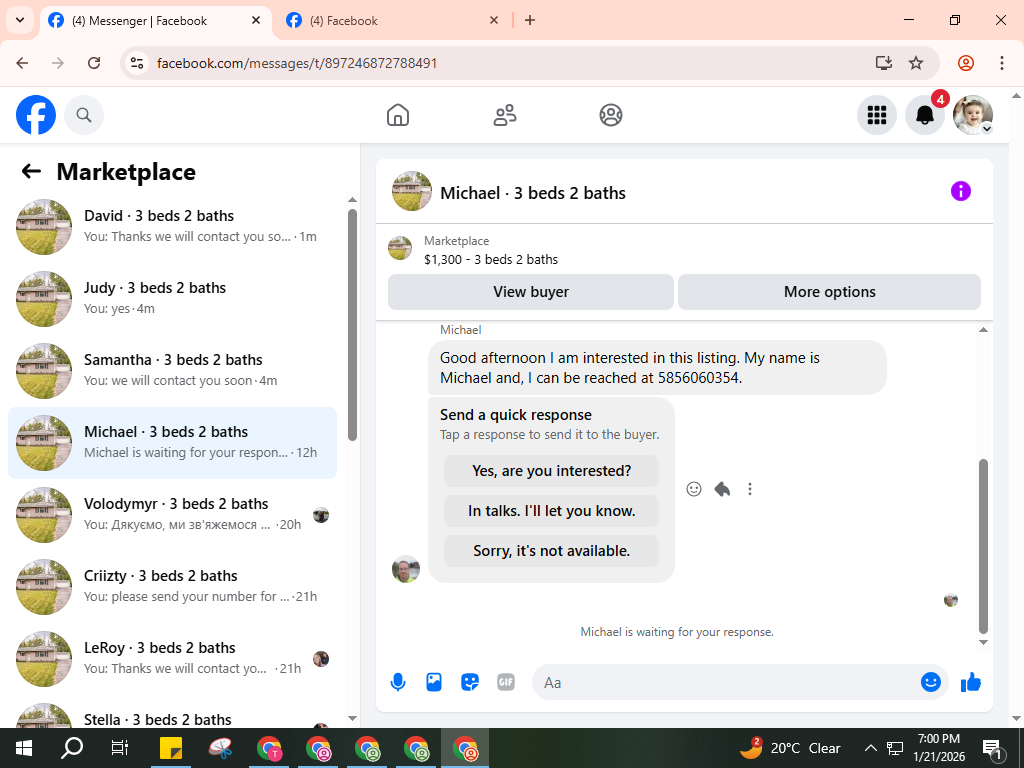The image size is (1024, 768).
Task: Open the Facebook menu grid icon
Action: click(876, 115)
